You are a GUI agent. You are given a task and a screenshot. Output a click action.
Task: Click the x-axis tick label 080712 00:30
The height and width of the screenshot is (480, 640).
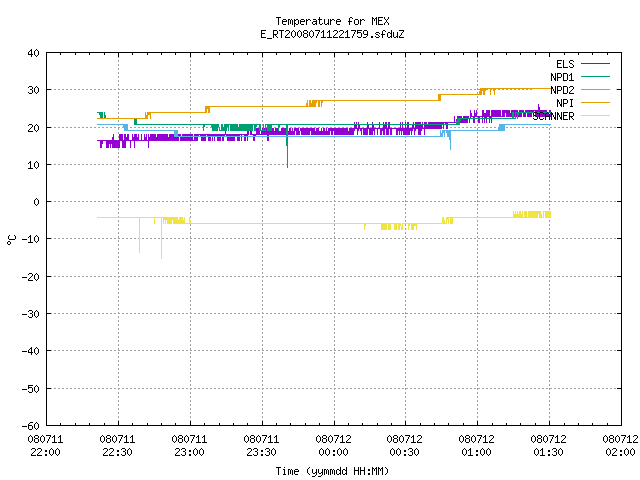[x=404, y=445]
